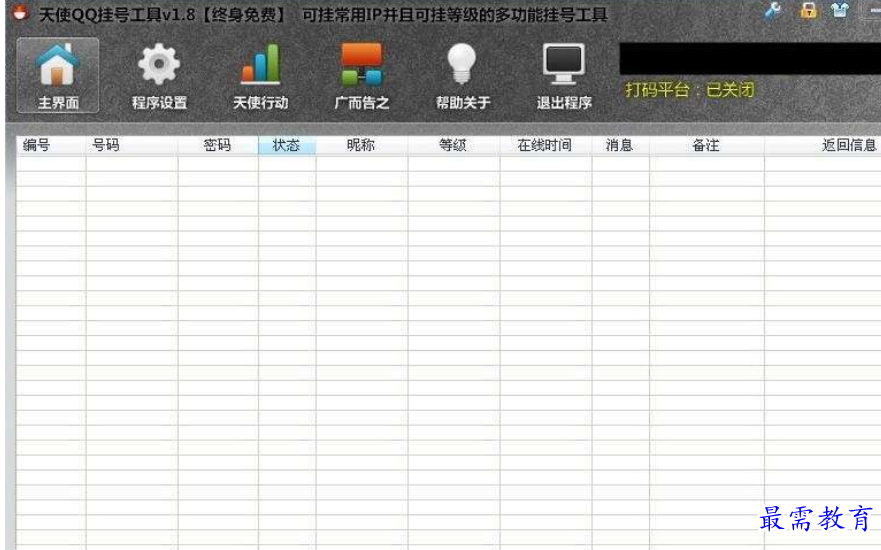Screen dimensions: 881x550
Task: Open 程序设置 gear icon
Action: click(x=159, y=65)
